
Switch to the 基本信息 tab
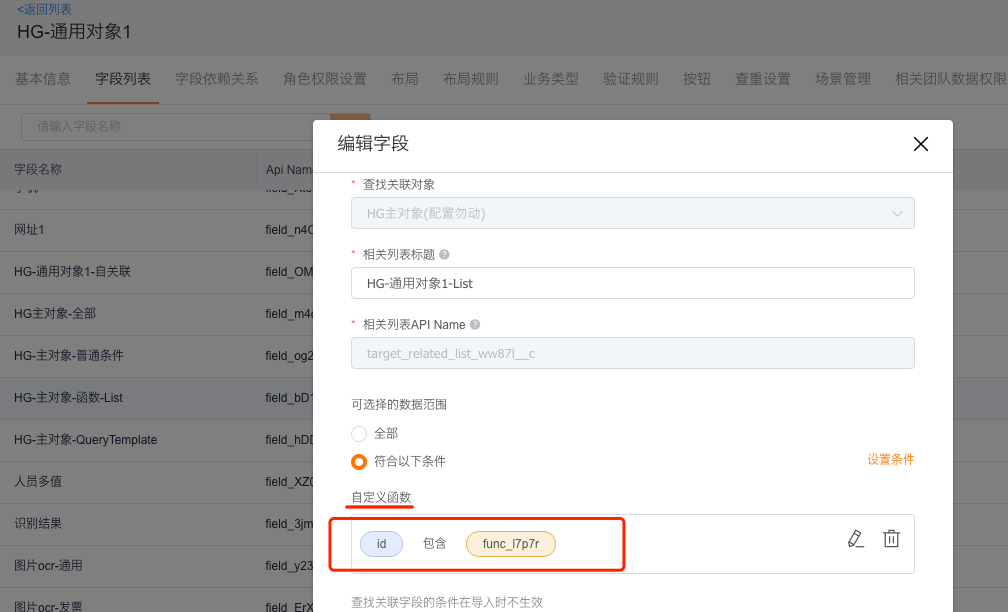point(43,79)
